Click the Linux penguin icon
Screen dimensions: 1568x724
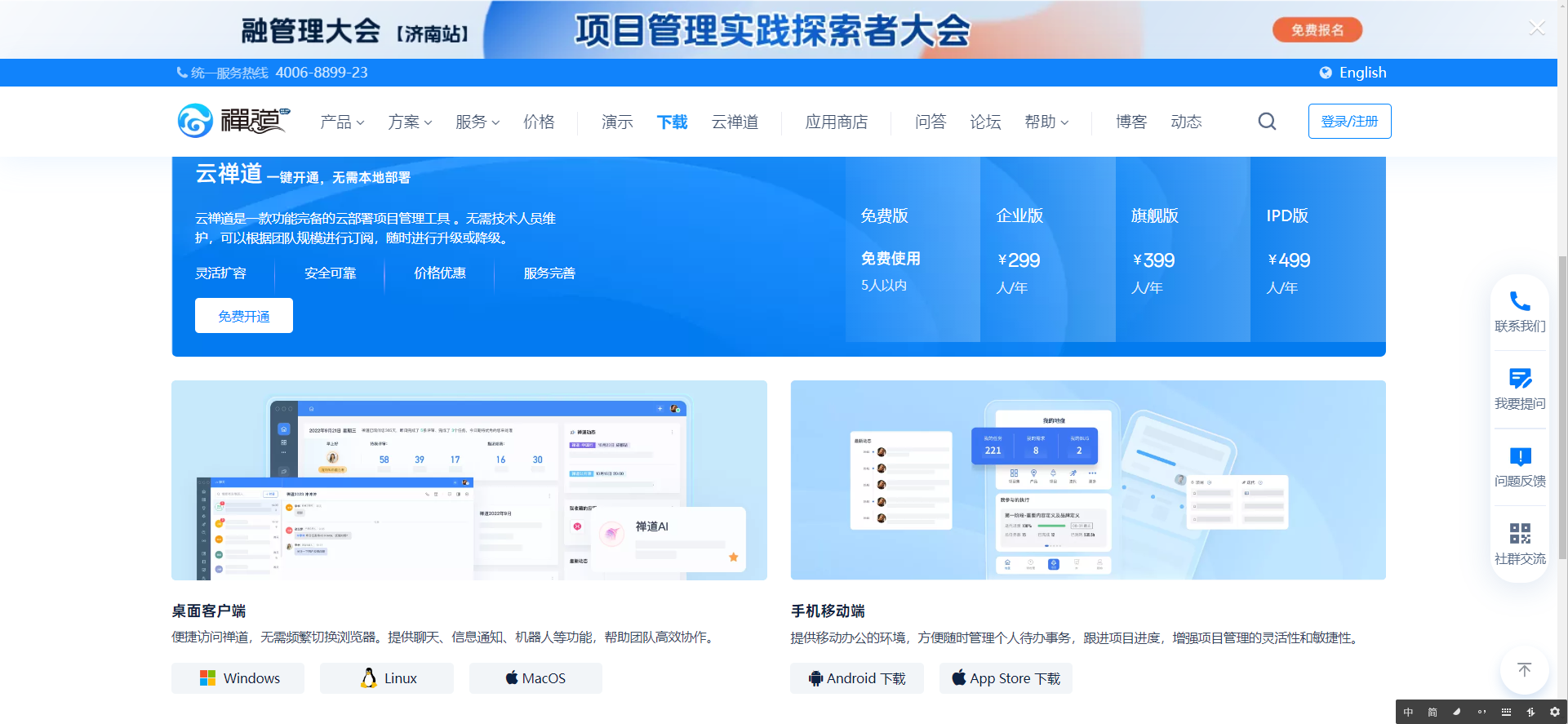(x=369, y=678)
